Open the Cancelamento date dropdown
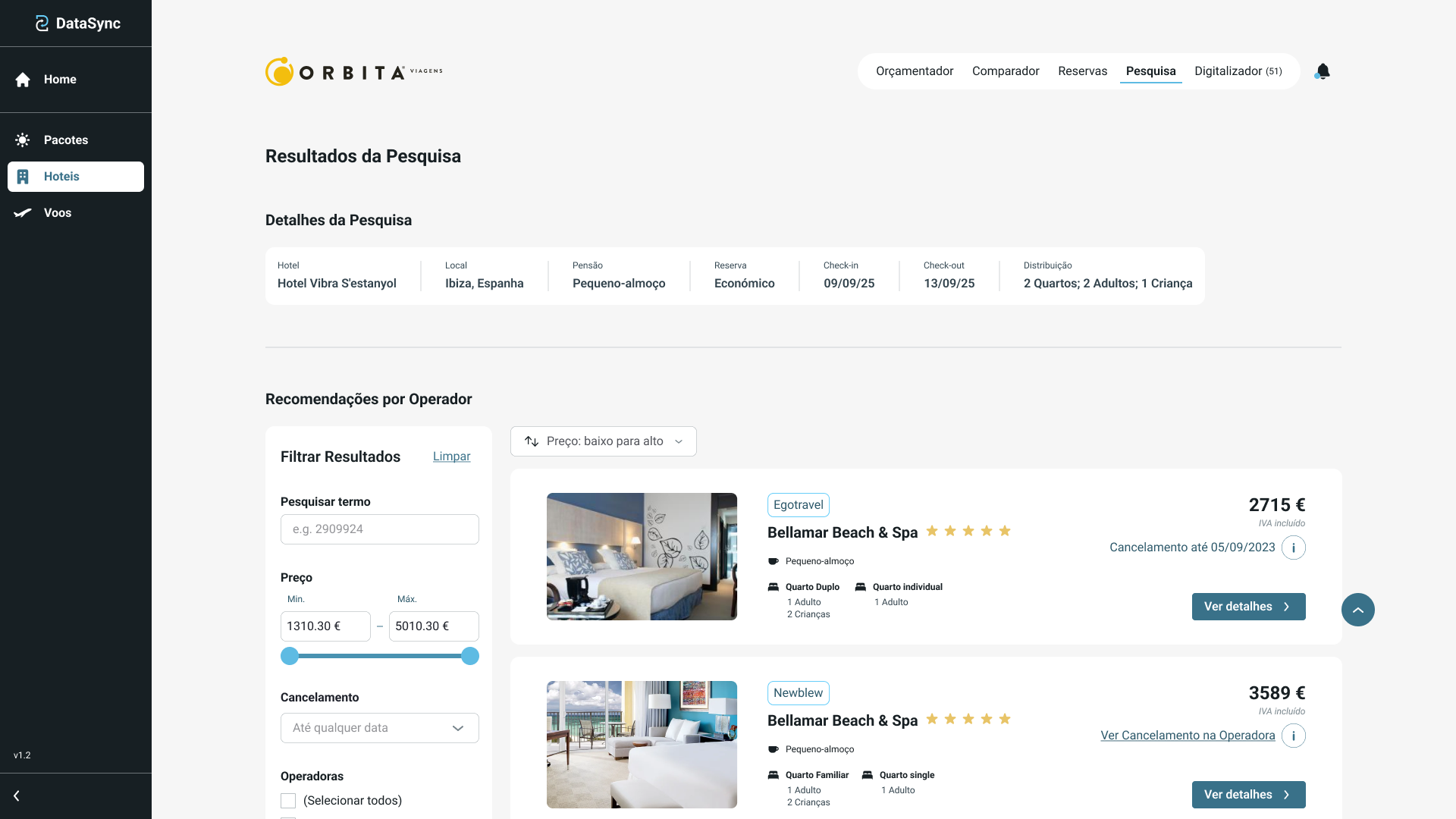The width and height of the screenshot is (1456, 819). 379,728
